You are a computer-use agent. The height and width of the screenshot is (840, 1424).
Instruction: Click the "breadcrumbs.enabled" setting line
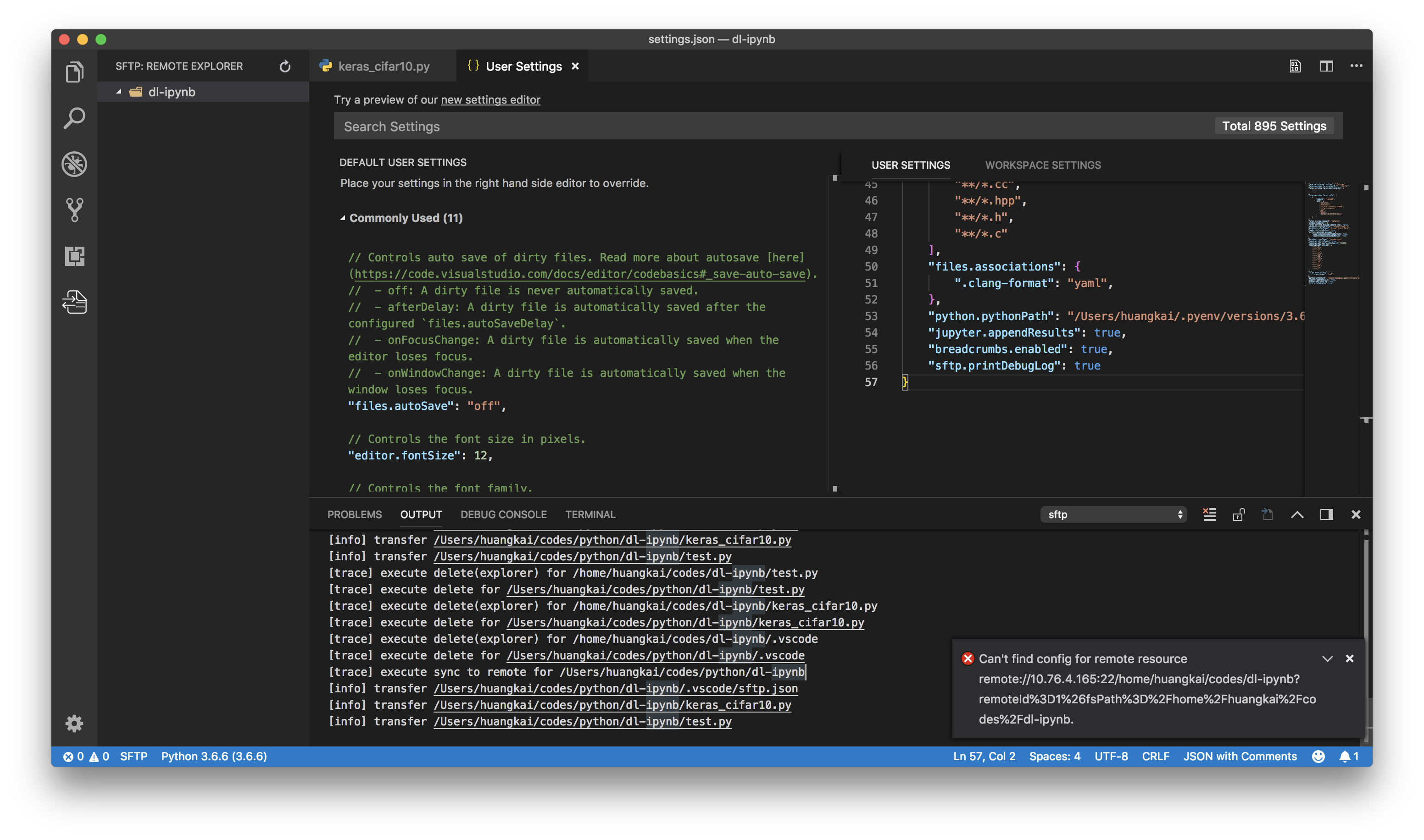click(1020, 349)
